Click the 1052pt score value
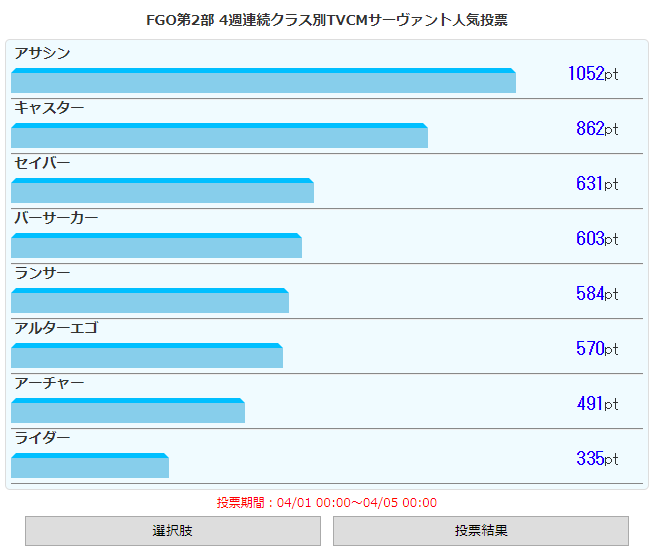 (592, 73)
